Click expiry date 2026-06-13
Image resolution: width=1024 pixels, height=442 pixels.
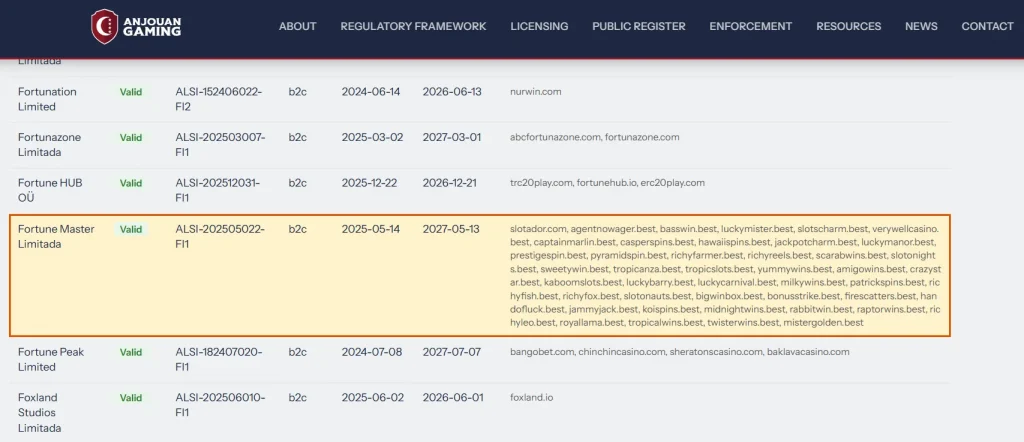[x=452, y=92]
